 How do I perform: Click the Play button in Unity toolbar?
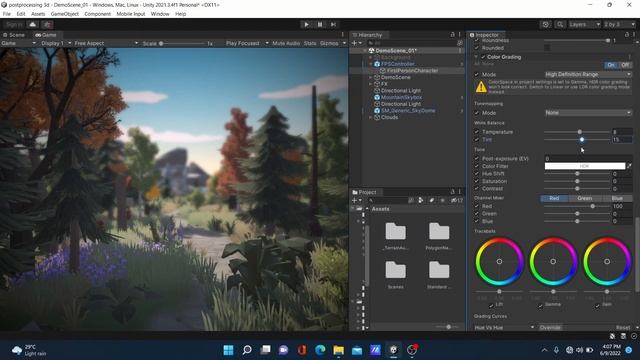[x=307, y=24]
